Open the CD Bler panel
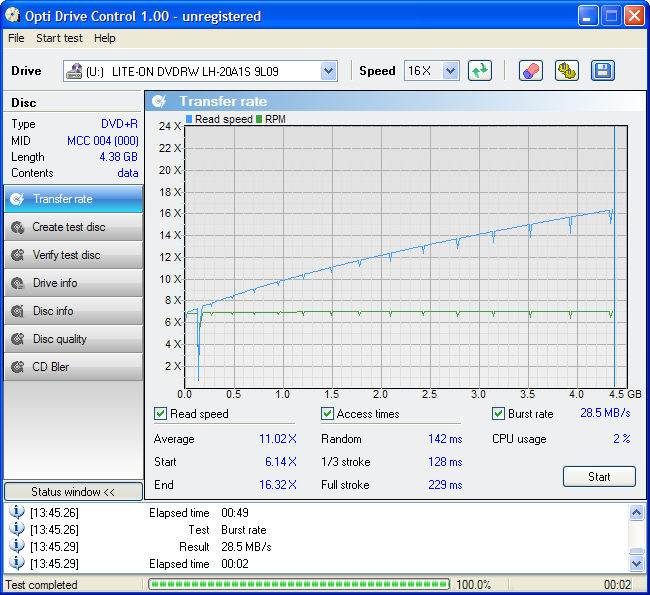650x595 pixels. click(72, 367)
